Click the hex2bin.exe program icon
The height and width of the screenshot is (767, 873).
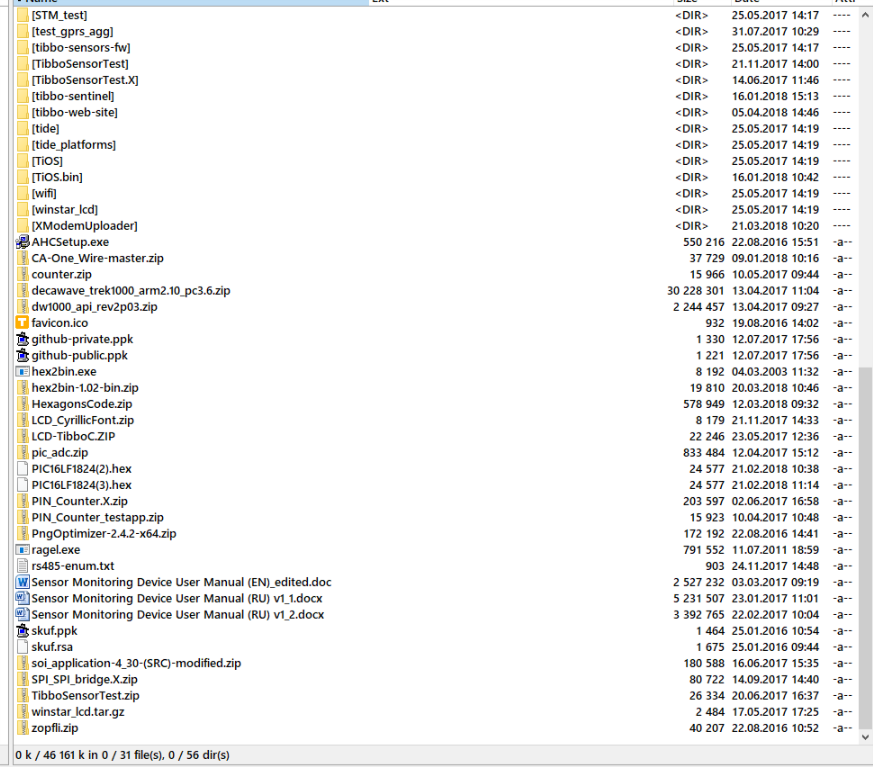pyautogui.click(x=22, y=371)
